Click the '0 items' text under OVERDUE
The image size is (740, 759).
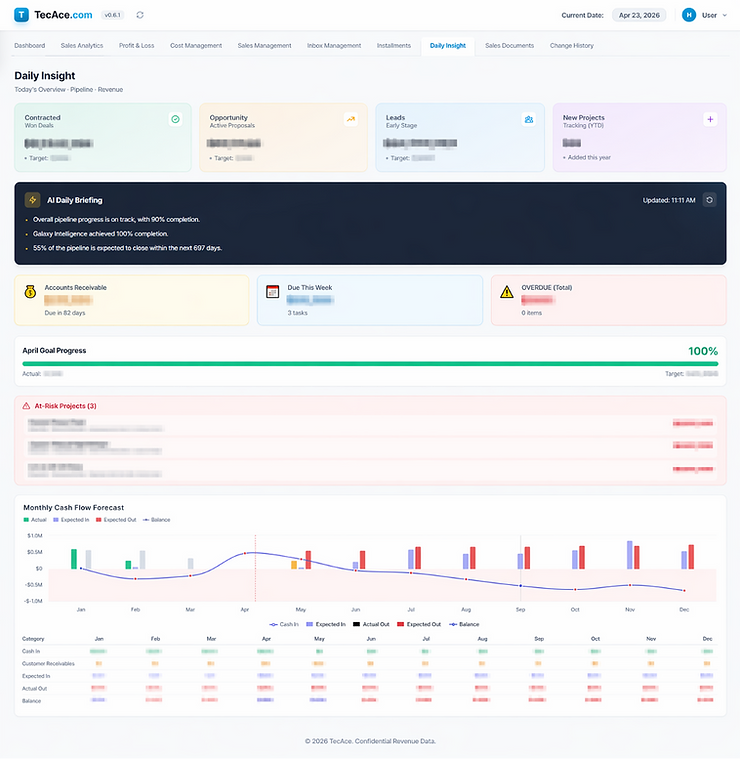[x=531, y=313]
